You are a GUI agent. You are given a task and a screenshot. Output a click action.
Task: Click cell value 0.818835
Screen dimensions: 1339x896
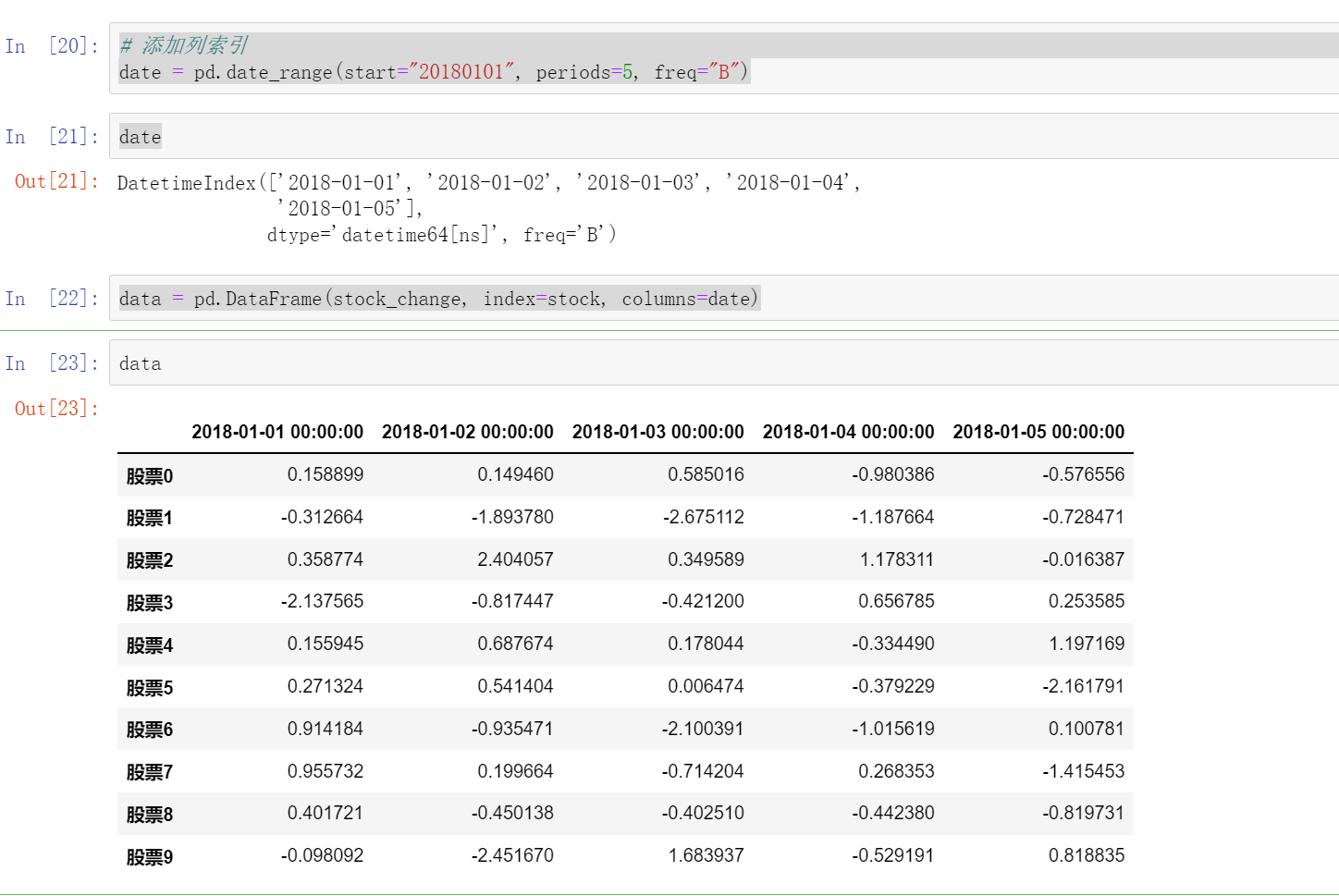(x=1087, y=855)
